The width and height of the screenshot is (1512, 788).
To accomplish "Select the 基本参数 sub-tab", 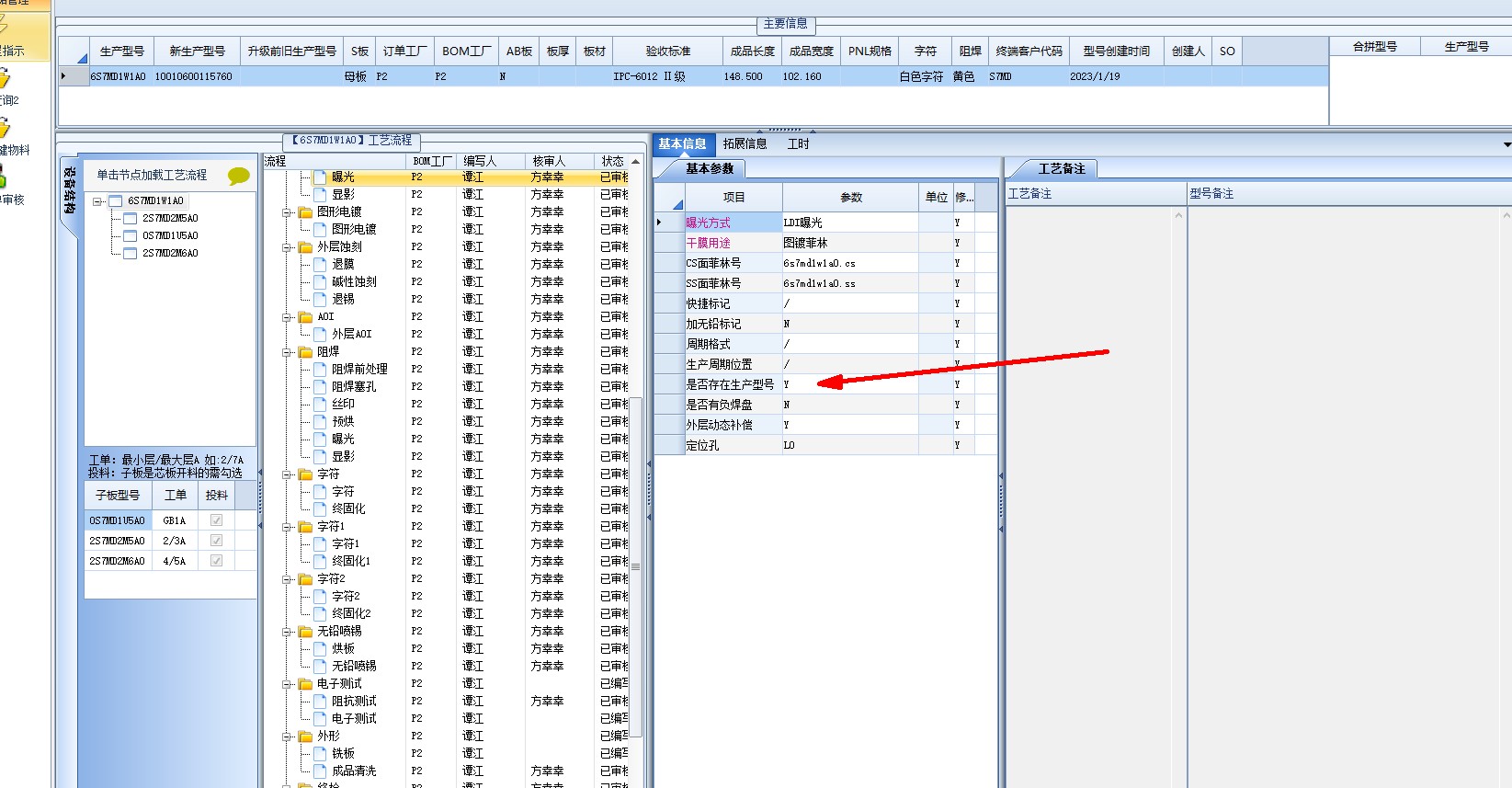I will pos(710,168).
